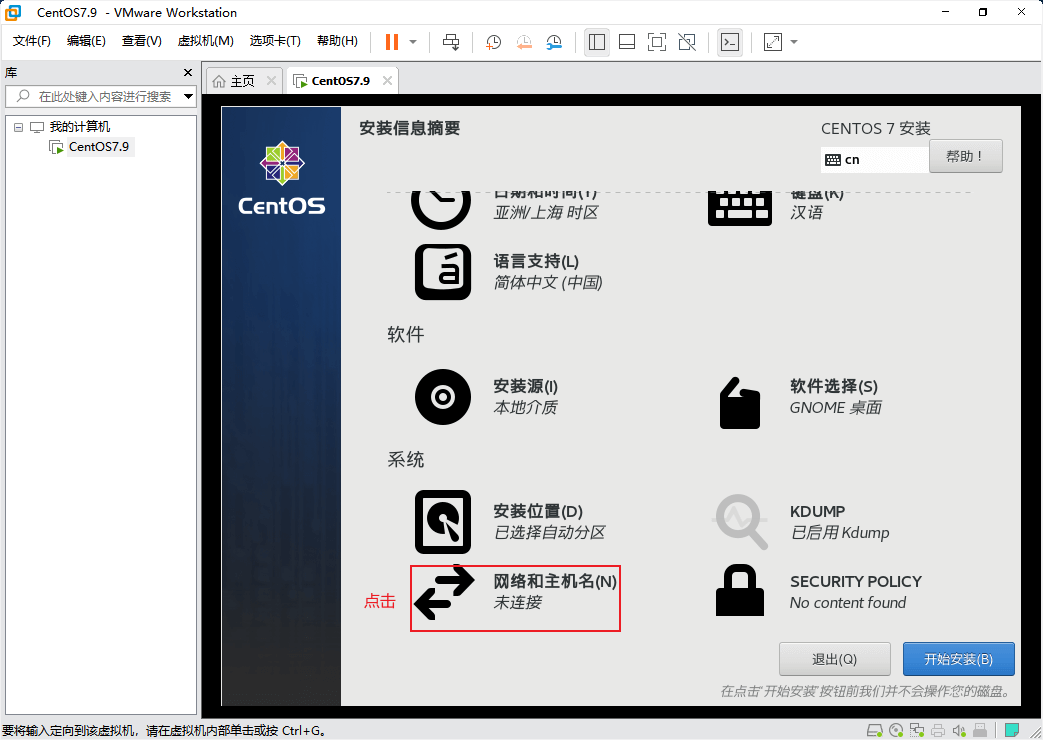Click the No content found text

(847, 602)
